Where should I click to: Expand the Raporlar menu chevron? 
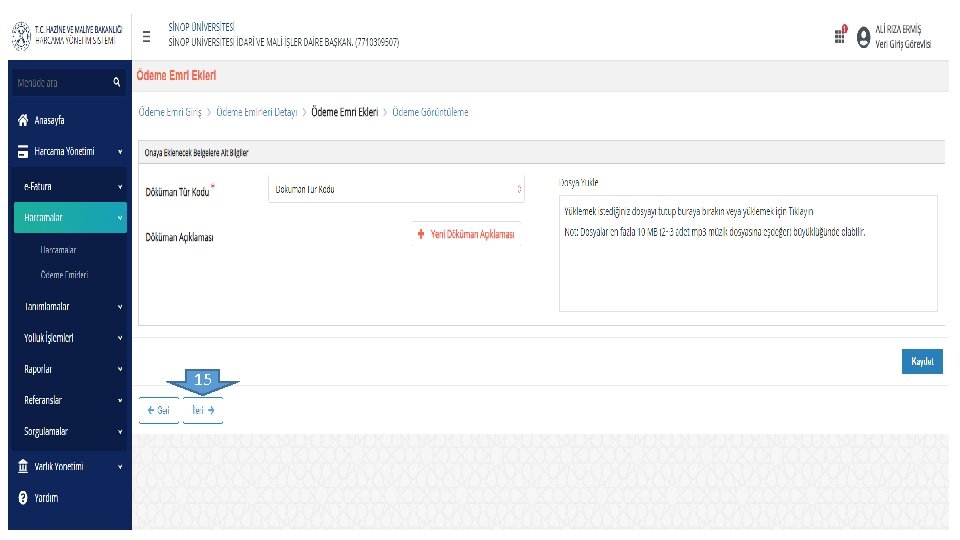(x=120, y=369)
